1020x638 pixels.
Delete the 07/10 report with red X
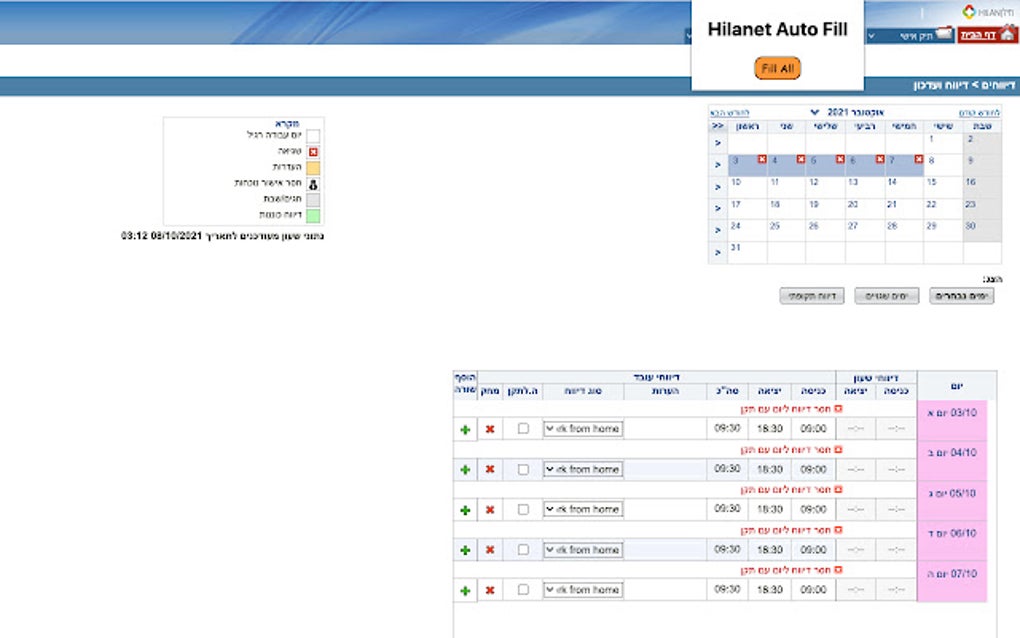pos(490,591)
